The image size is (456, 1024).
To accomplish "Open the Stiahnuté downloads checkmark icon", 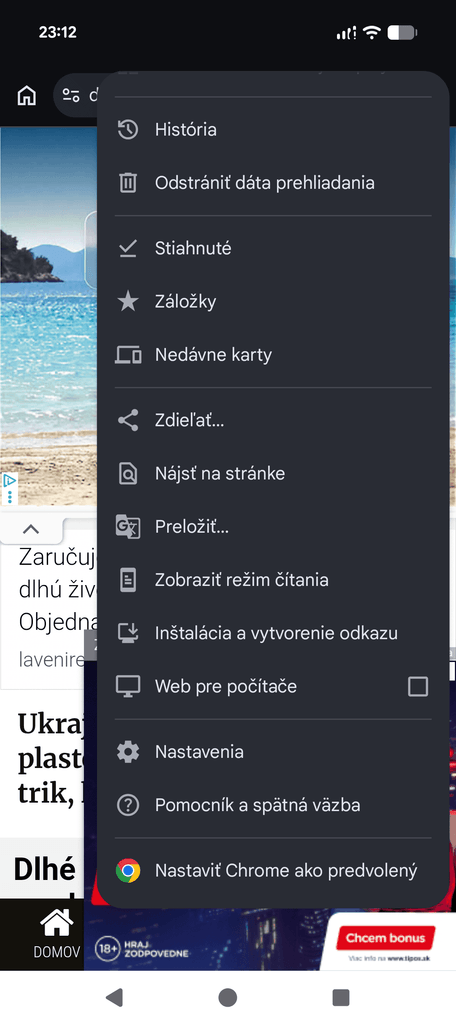I will (127, 248).
